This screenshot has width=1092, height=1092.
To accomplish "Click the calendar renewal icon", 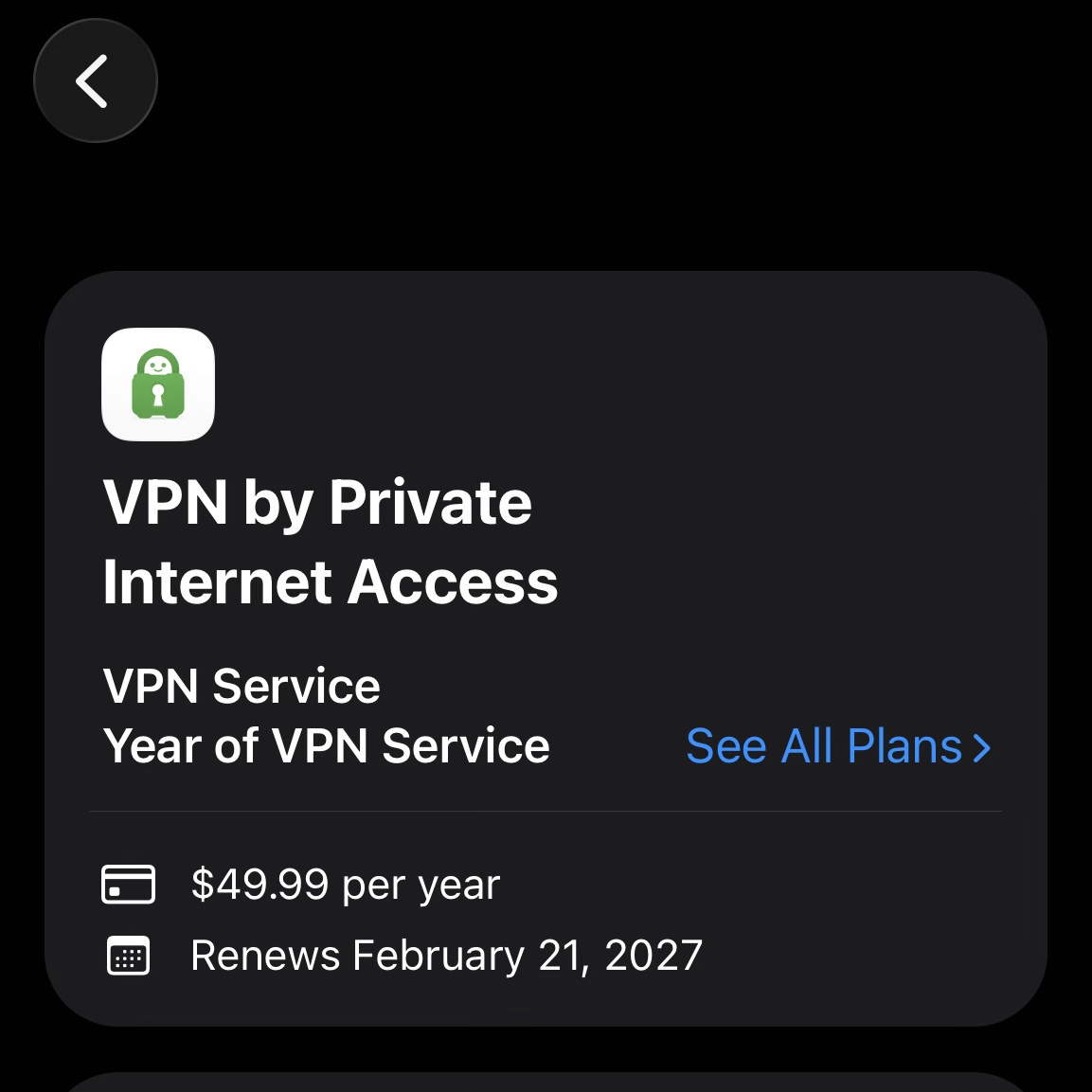I will tap(128, 956).
